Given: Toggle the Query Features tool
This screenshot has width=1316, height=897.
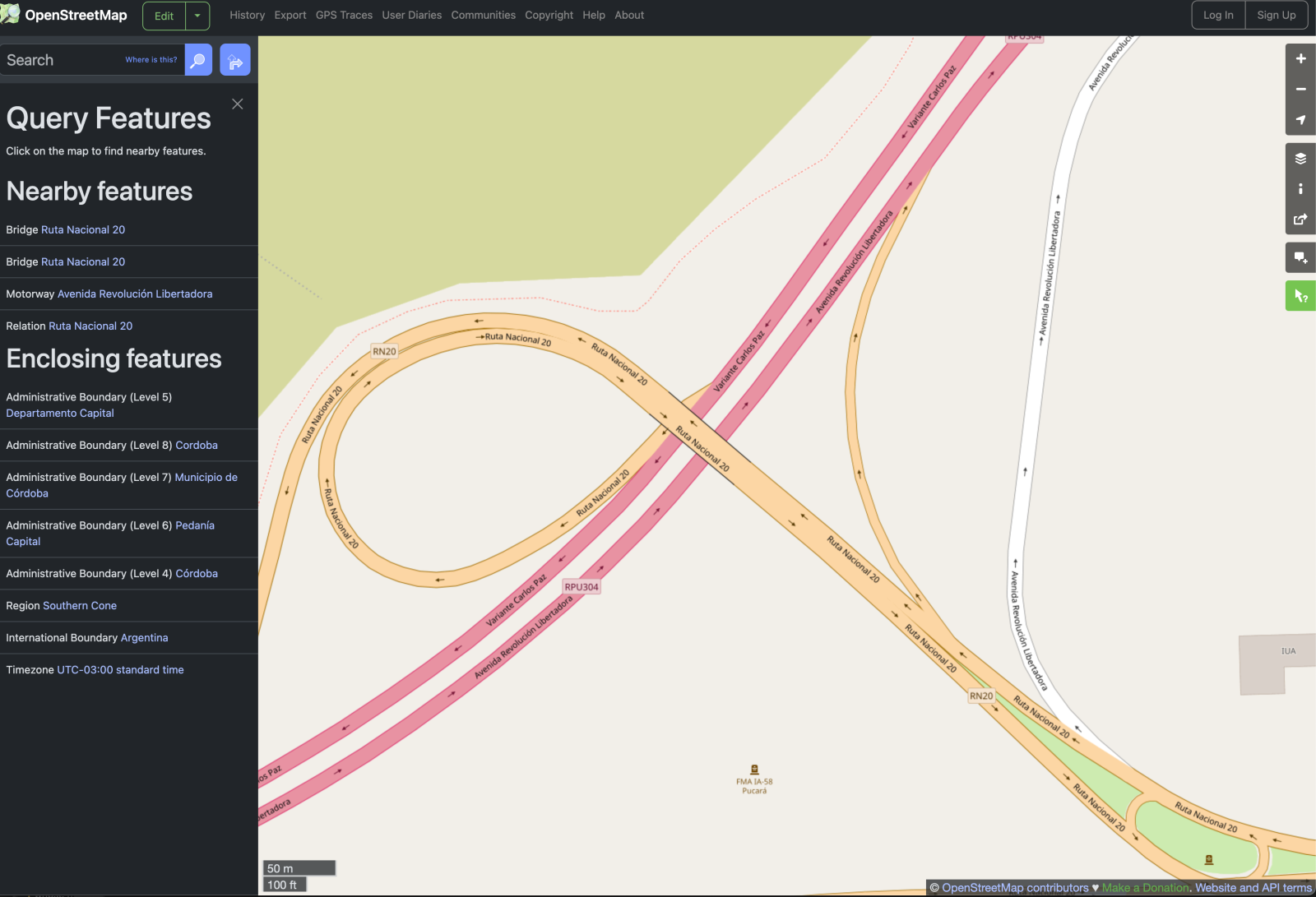Looking at the screenshot, I should point(1300,296).
